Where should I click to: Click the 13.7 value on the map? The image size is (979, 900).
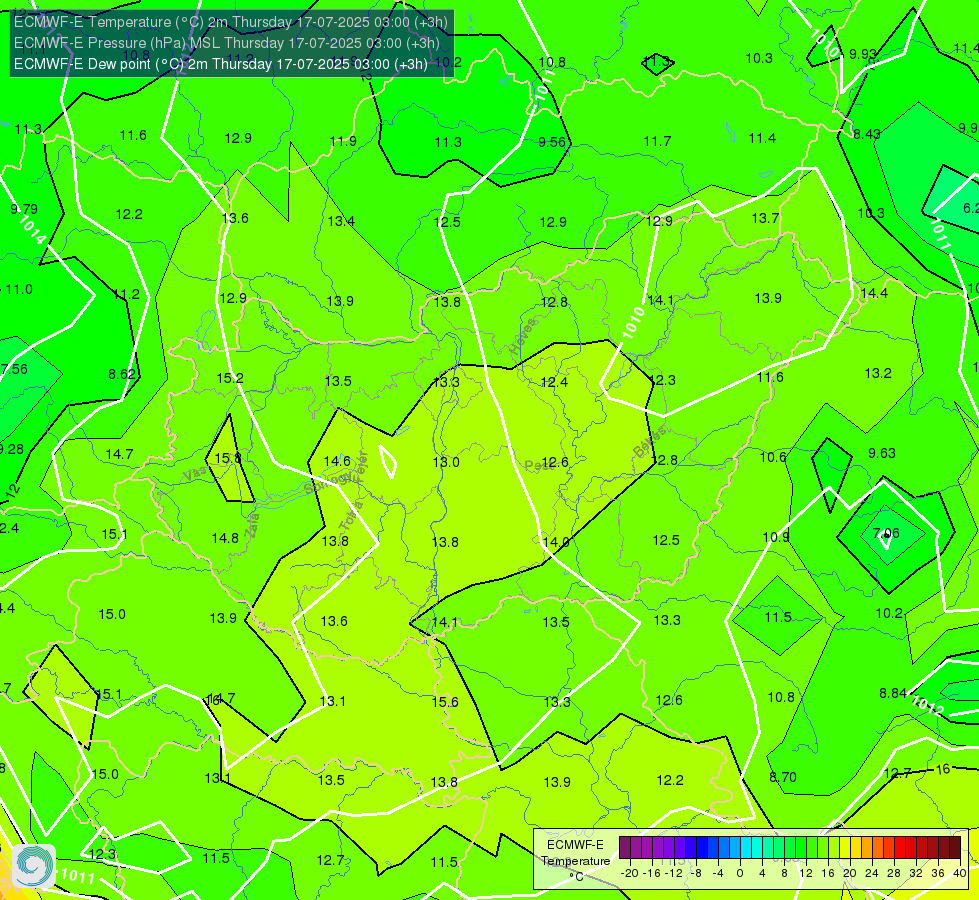[765, 218]
